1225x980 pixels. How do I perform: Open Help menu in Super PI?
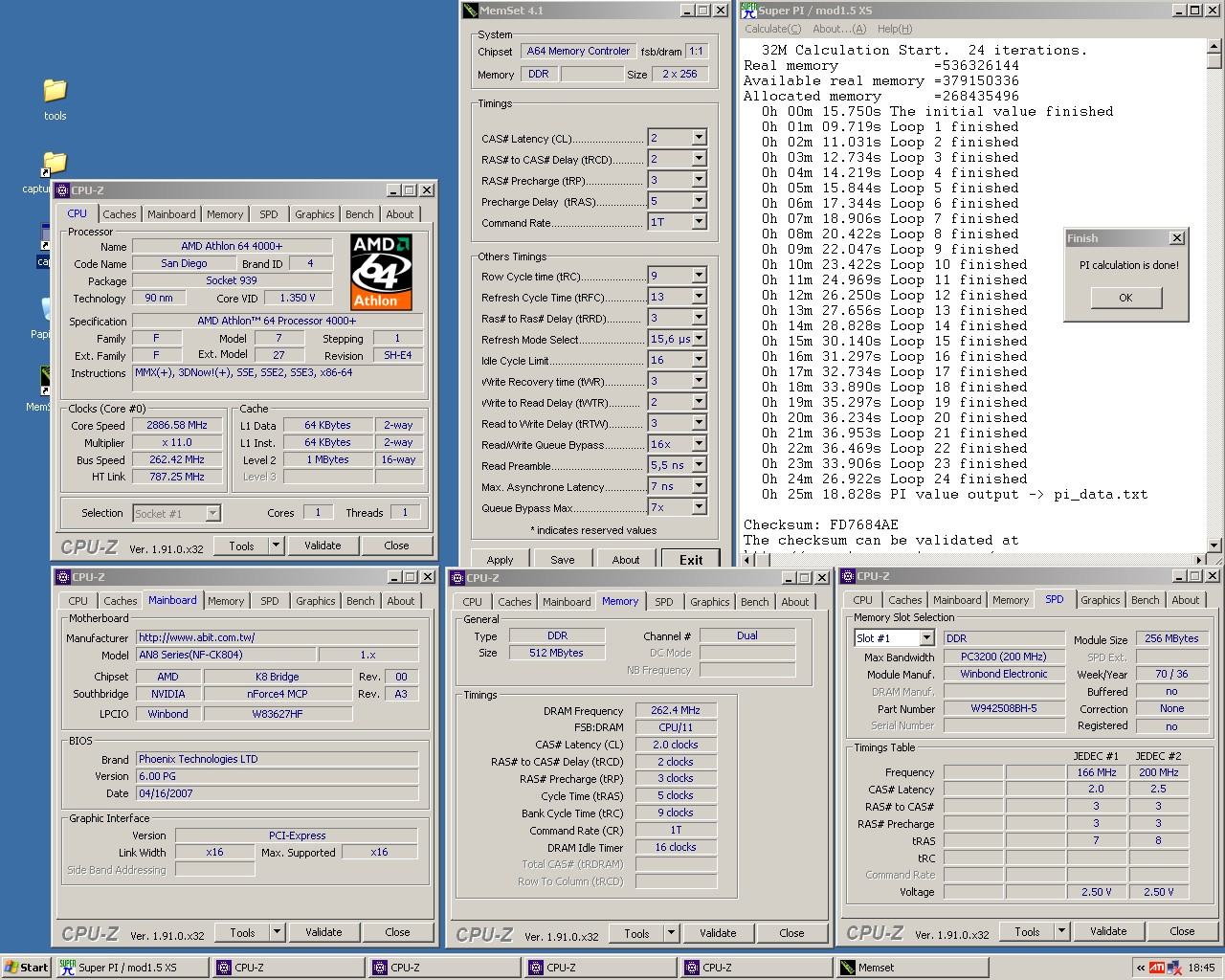click(x=895, y=29)
